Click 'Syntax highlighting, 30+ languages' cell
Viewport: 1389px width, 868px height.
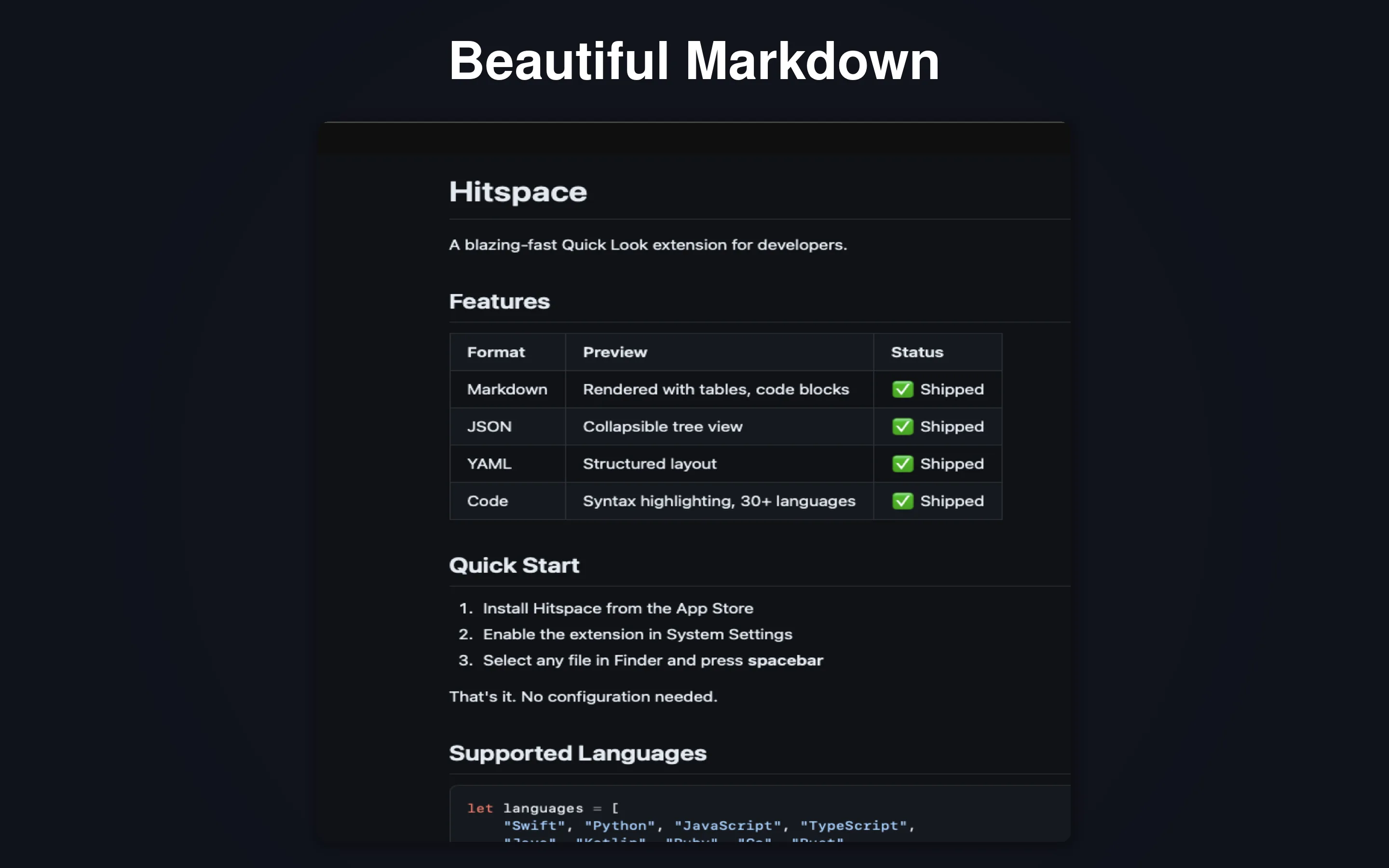719,501
